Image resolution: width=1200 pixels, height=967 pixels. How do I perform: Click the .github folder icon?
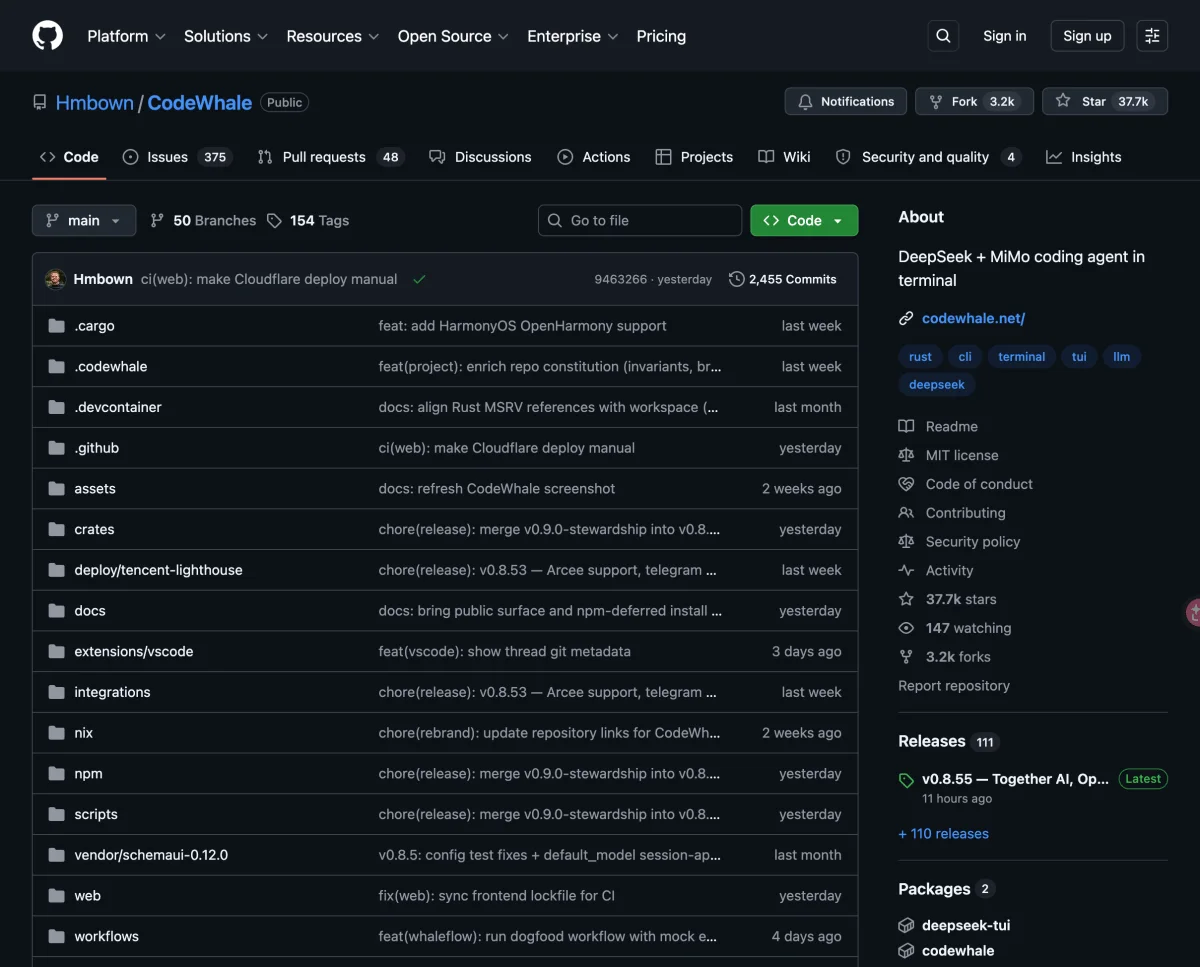tap(56, 448)
